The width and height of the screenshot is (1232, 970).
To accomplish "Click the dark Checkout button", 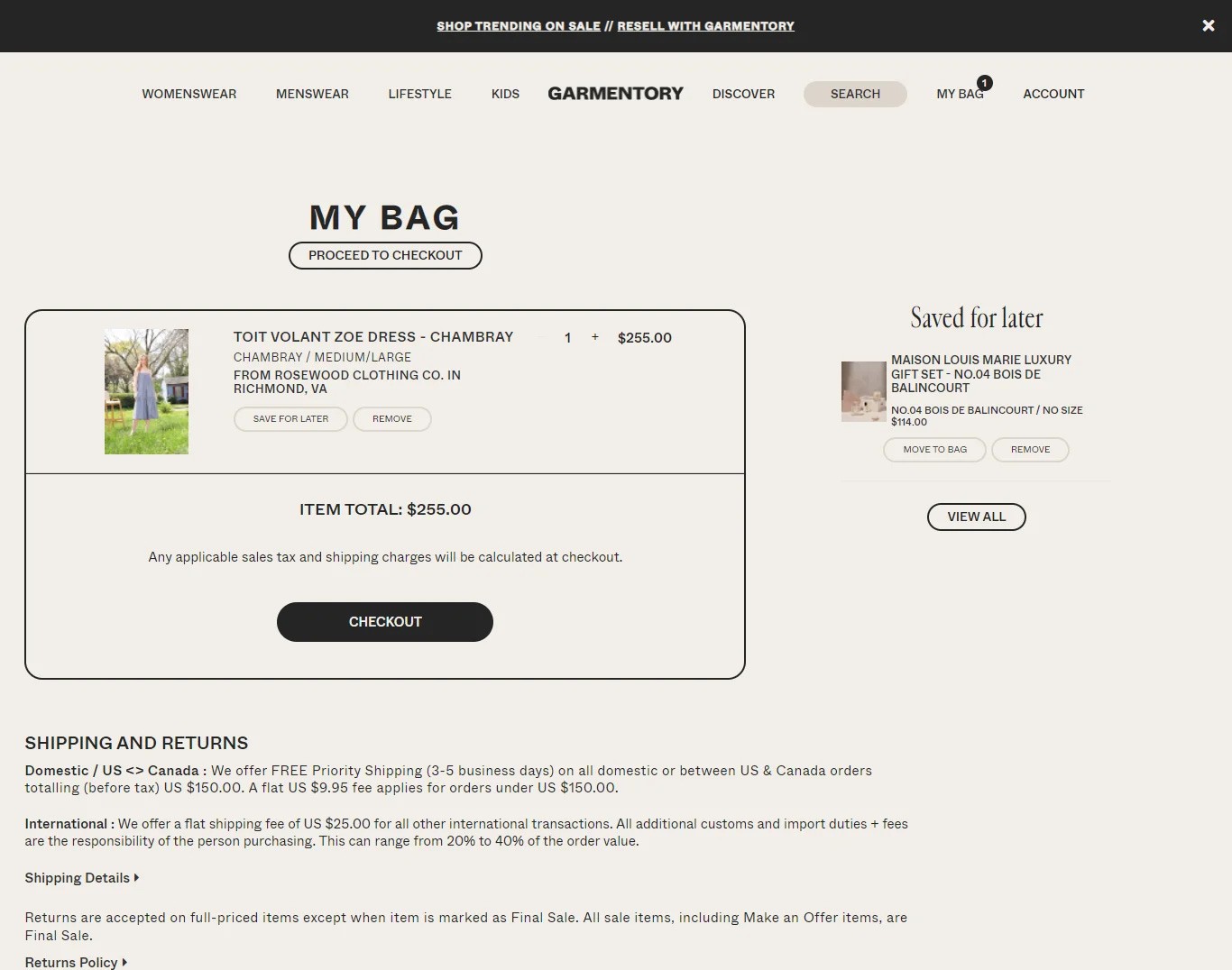I will click(x=385, y=622).
